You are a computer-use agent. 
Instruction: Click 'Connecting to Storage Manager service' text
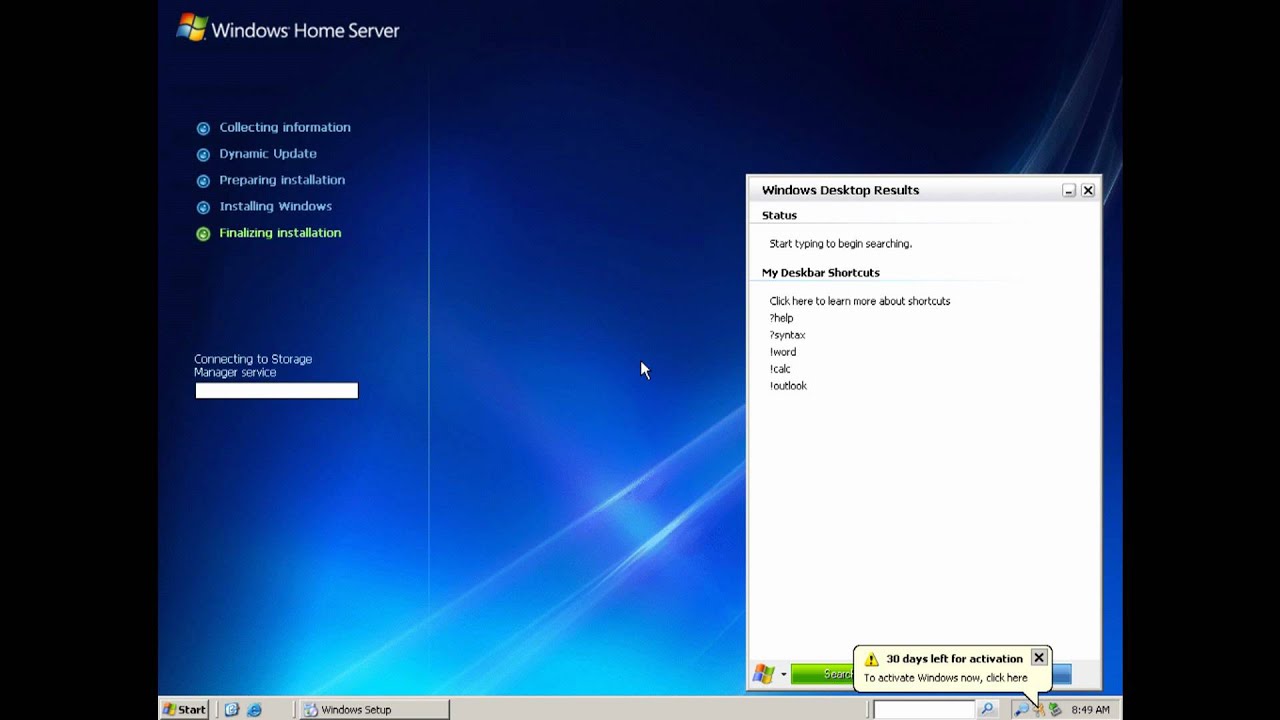pos(253,365)
